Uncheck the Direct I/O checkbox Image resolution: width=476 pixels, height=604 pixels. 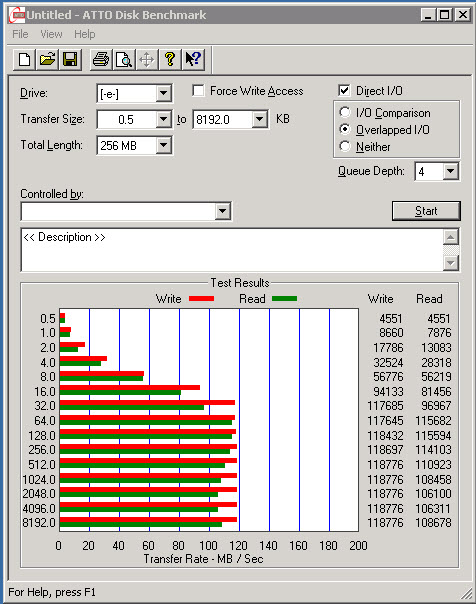tap(344, 91)
